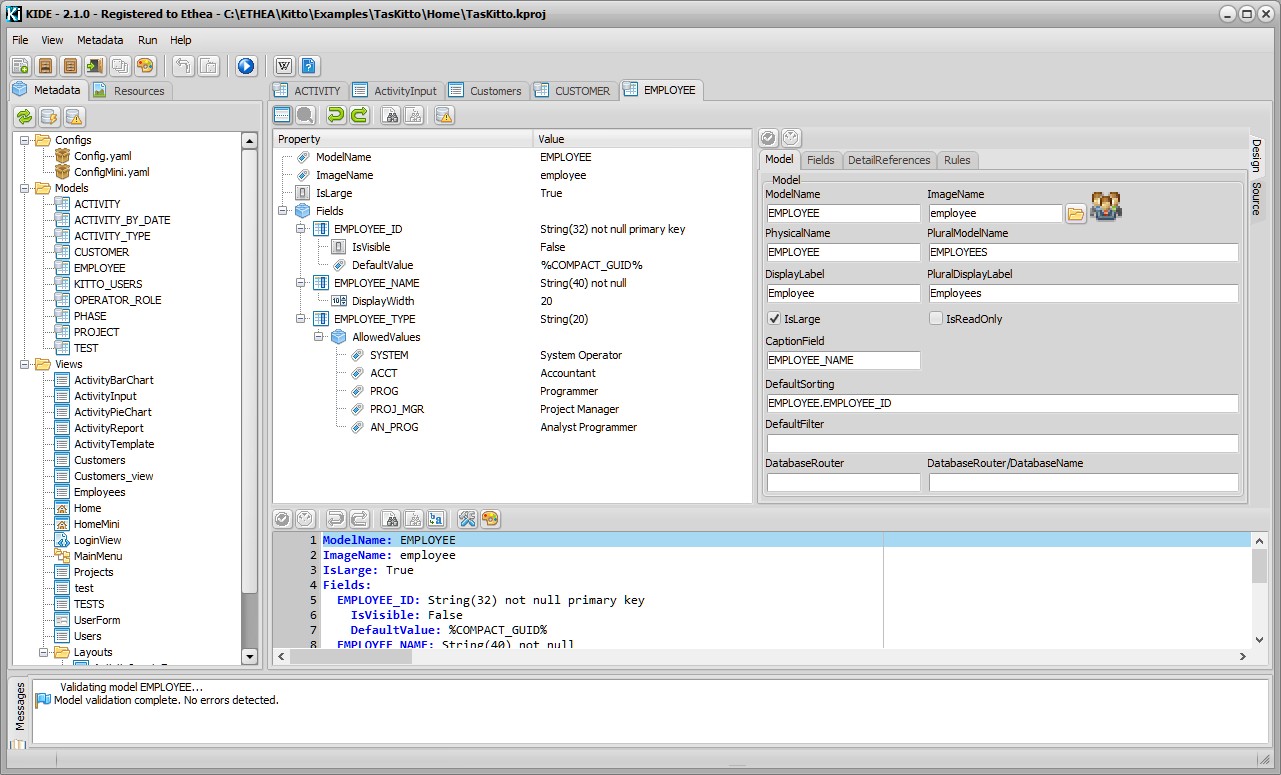This screenshot has height=775, width=1281.
Task: Open the Metadata menu
Action: click(100, 40)
